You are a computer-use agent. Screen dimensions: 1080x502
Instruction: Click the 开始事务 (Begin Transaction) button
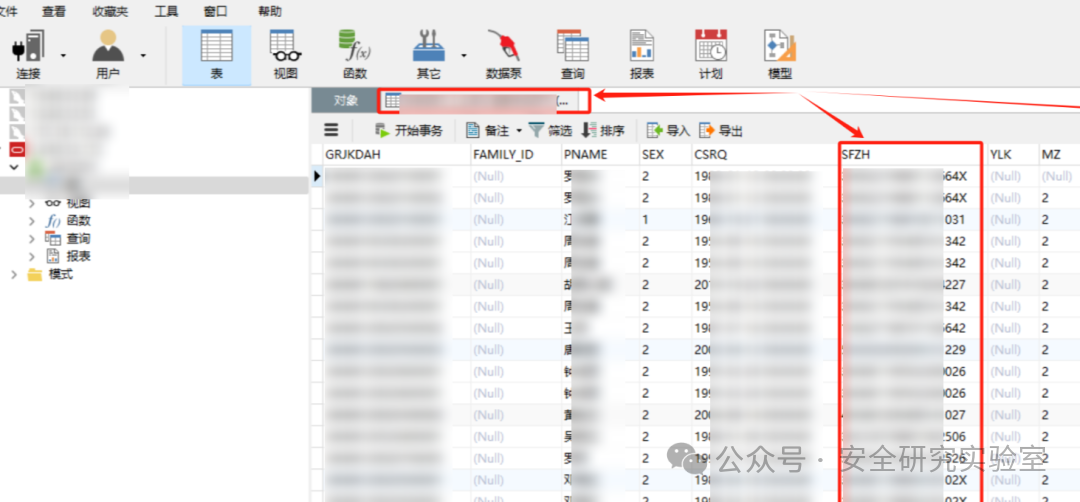tap(408, 130)
